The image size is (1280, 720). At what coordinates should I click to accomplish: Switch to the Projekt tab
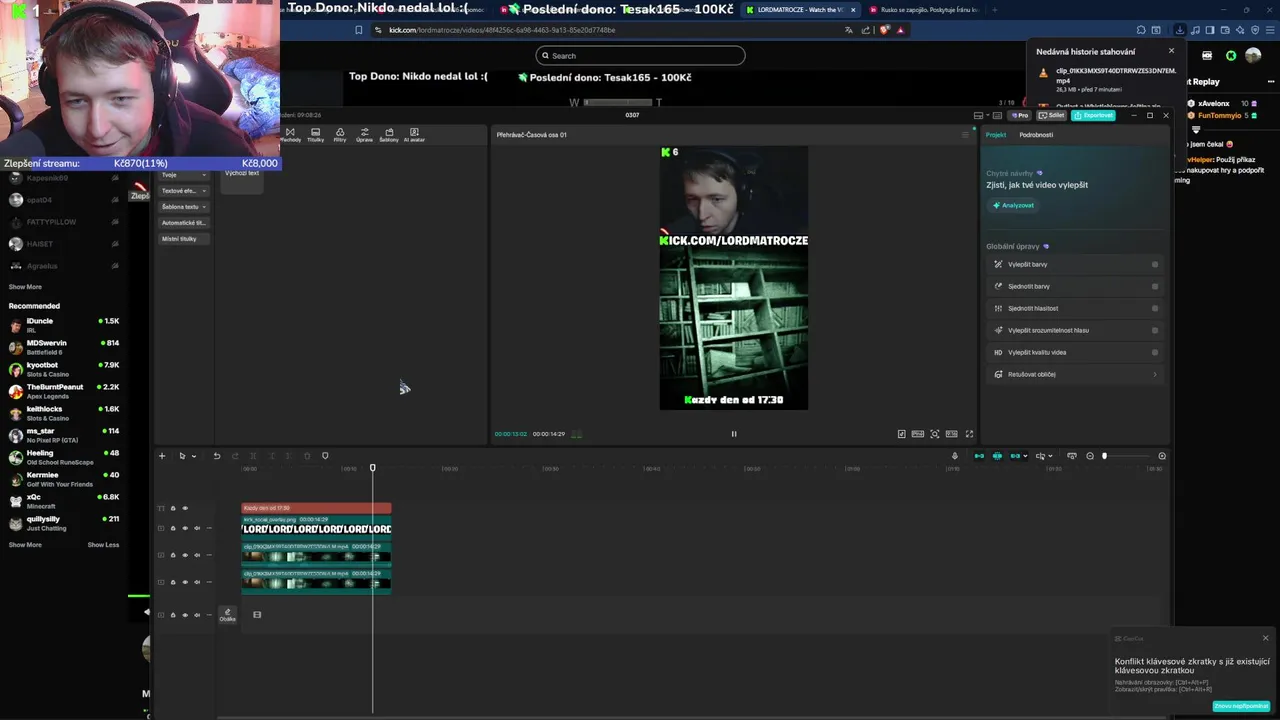pyautogui.click(x=996, y=135)
